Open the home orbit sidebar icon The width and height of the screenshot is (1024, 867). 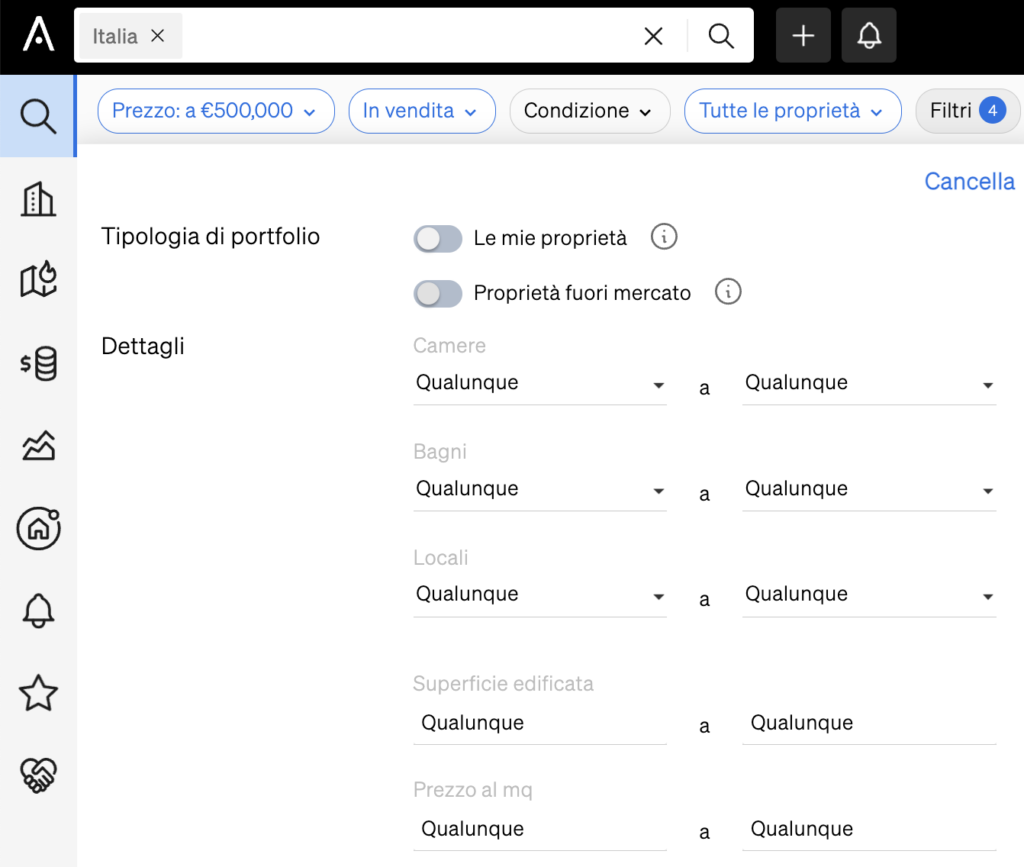coord(39,528)
